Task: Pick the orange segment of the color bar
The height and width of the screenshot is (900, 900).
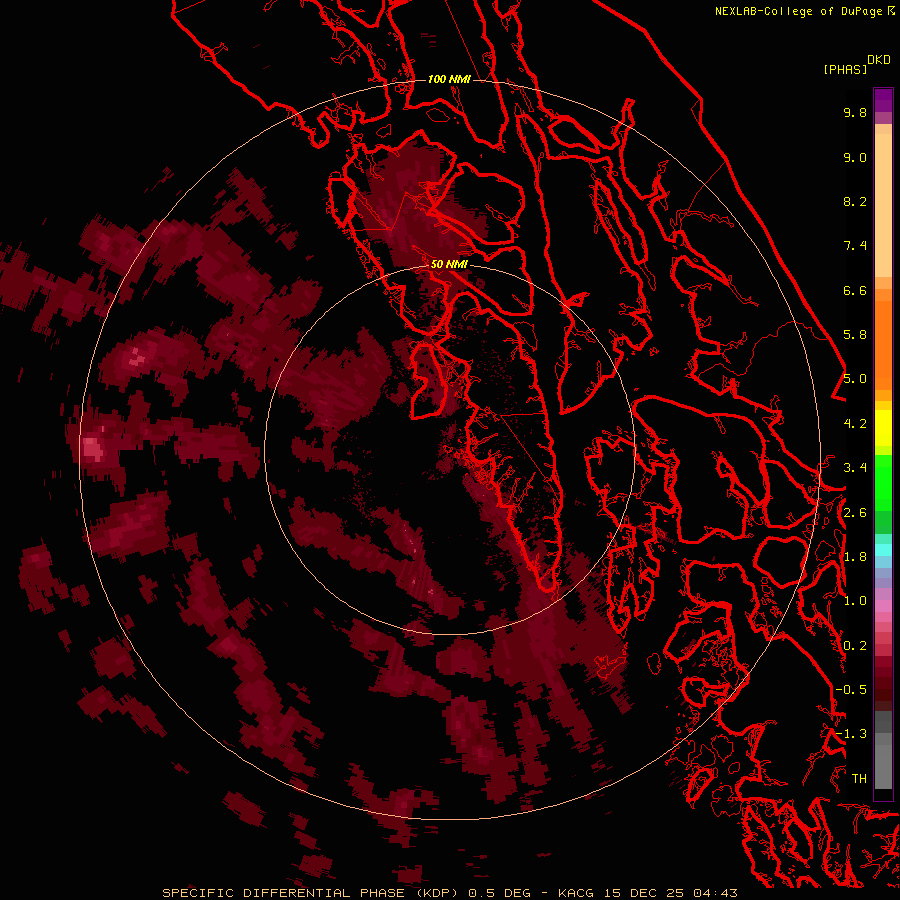Action: click(883, 344)
